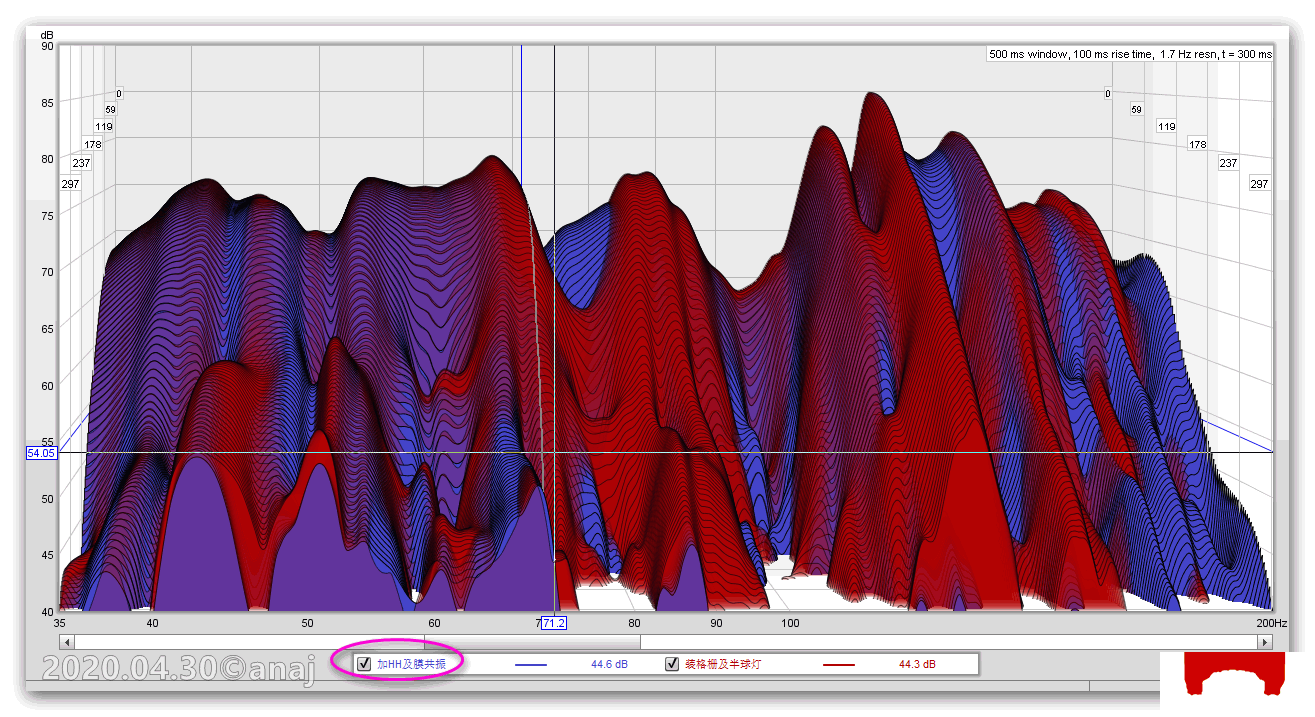Viewport: 1315px width, 717px height.
Task: Uncheck the 加HH及膜共振 trace checkbox
Action: pyautogui.click(x=364, y=664)
